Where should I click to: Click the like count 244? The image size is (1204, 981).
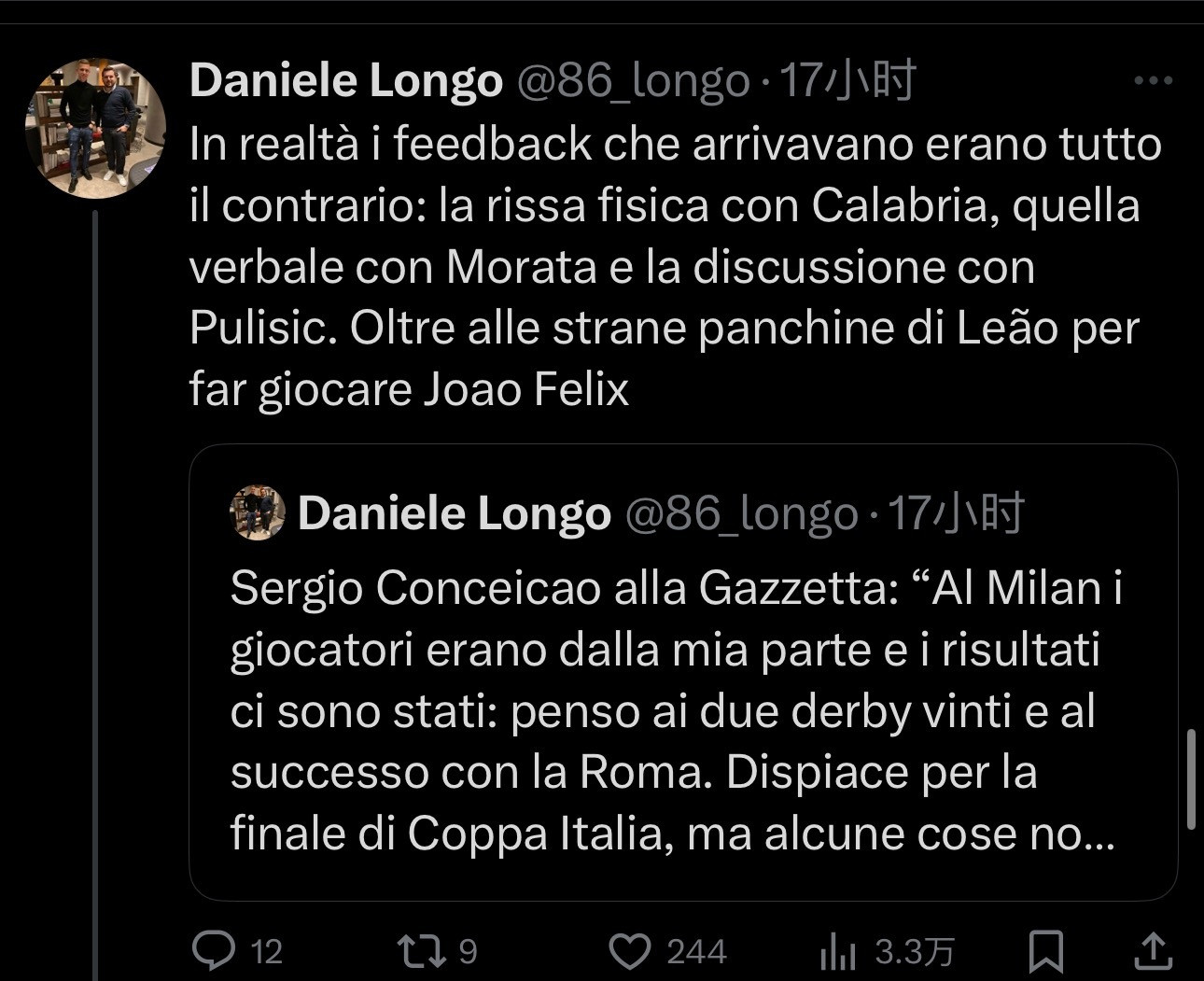[696, 951]
